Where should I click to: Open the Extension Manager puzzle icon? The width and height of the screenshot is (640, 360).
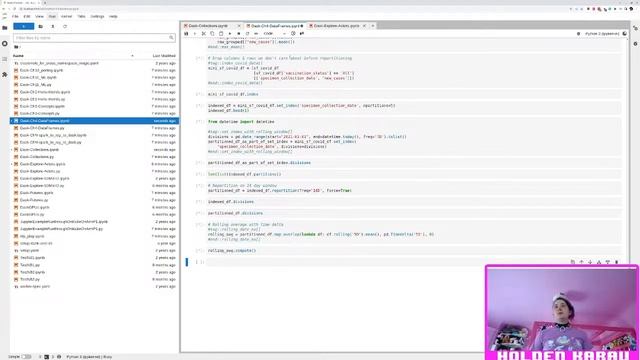pos(5,75)
